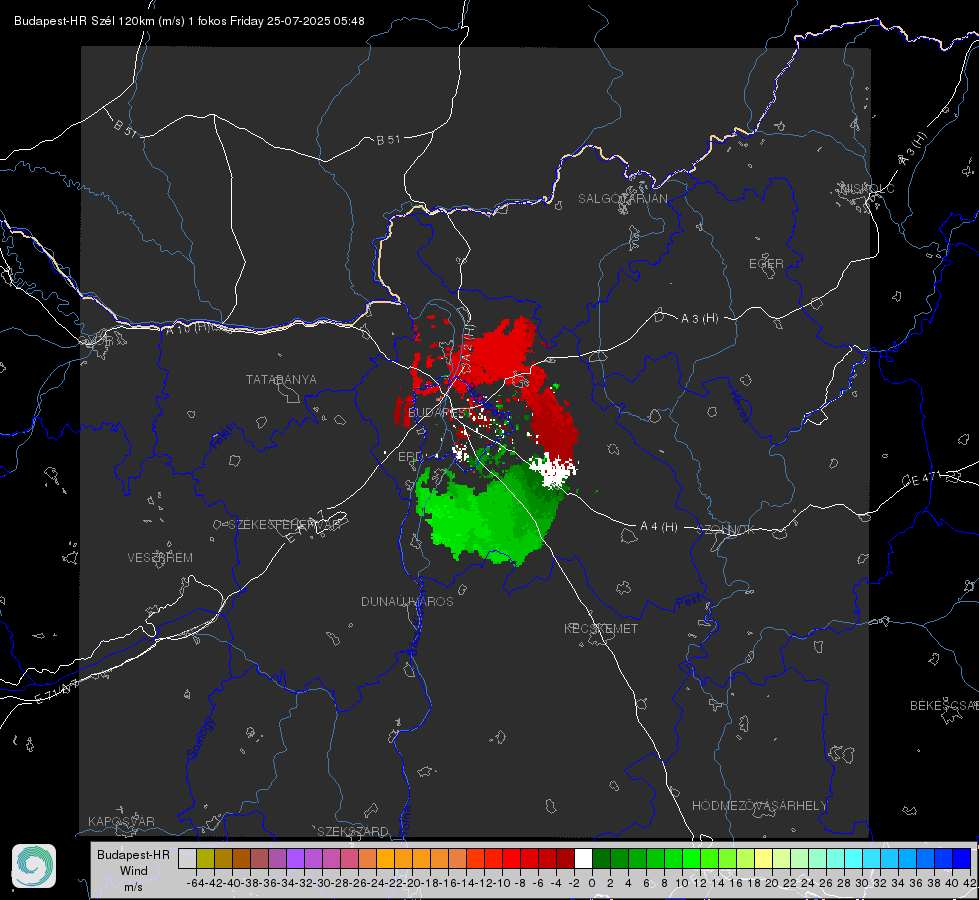Pick the olive swatch above -64

(205, 858)
